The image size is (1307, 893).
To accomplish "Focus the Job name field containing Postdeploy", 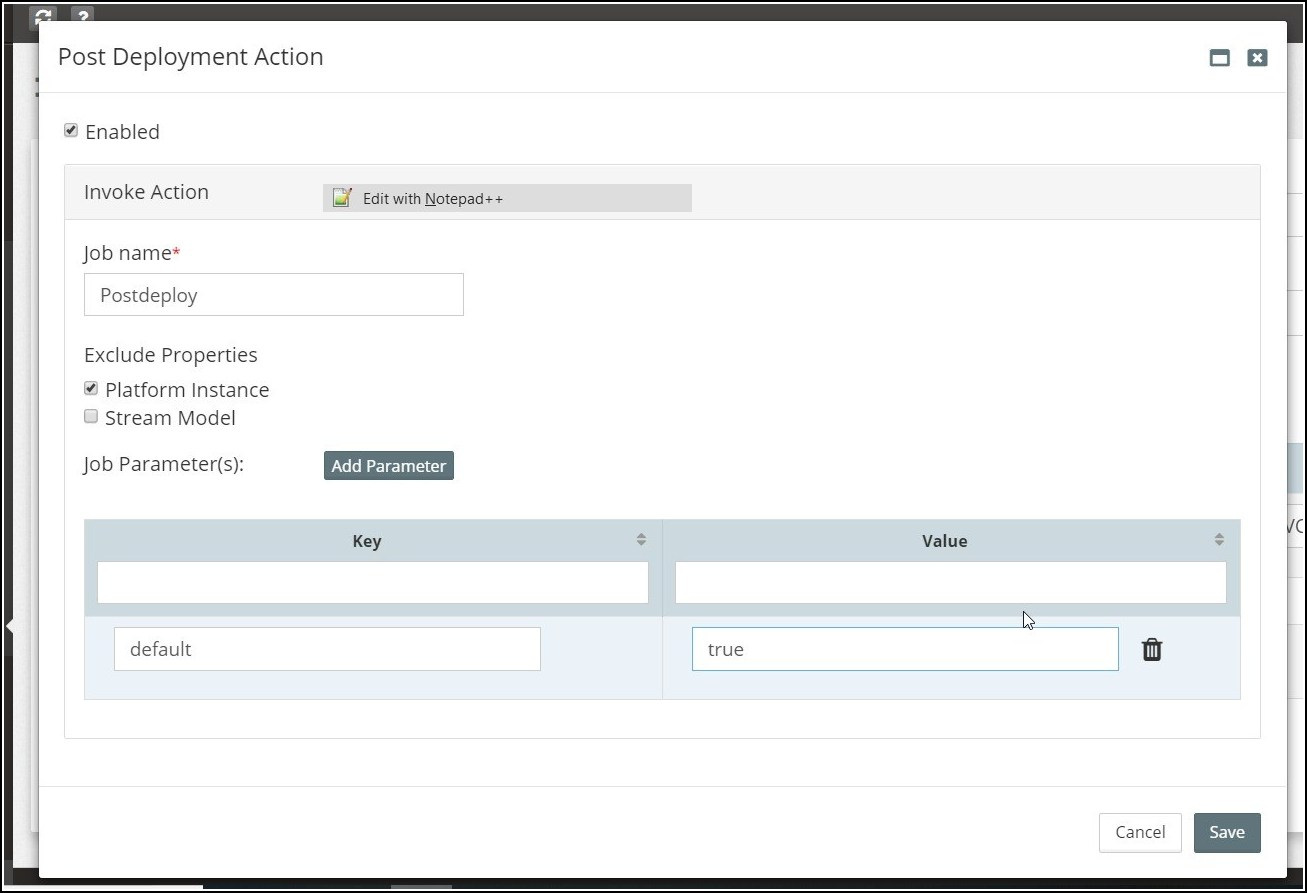I will click(x=273, y=295).
